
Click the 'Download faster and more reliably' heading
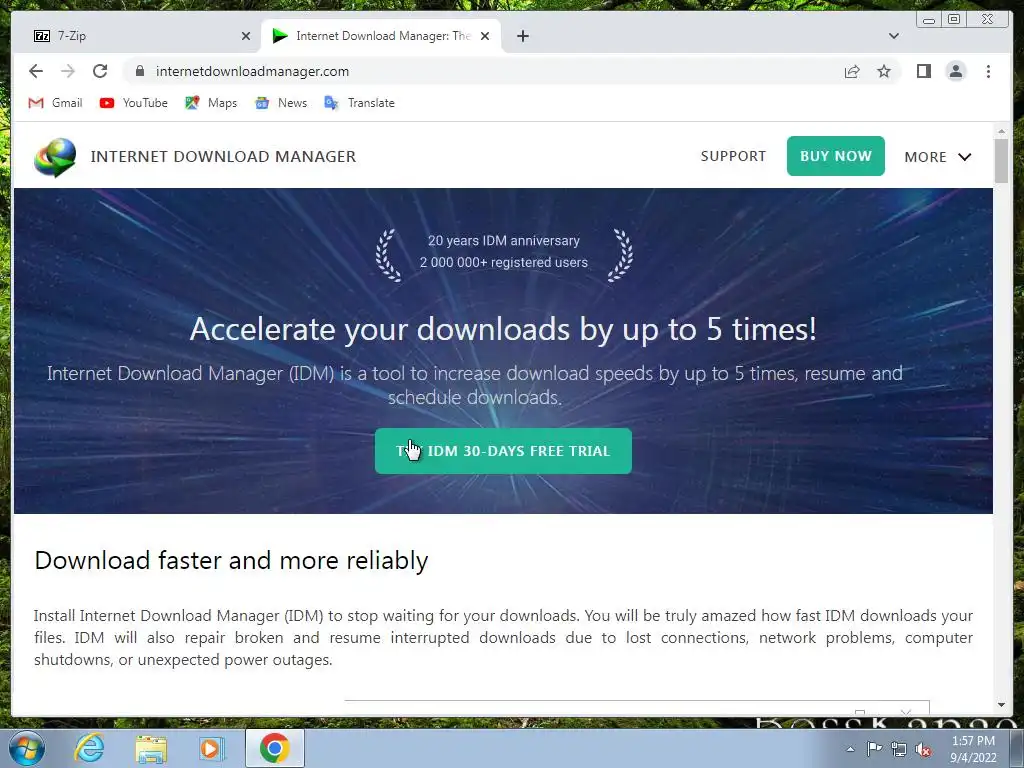click(231, 560)
